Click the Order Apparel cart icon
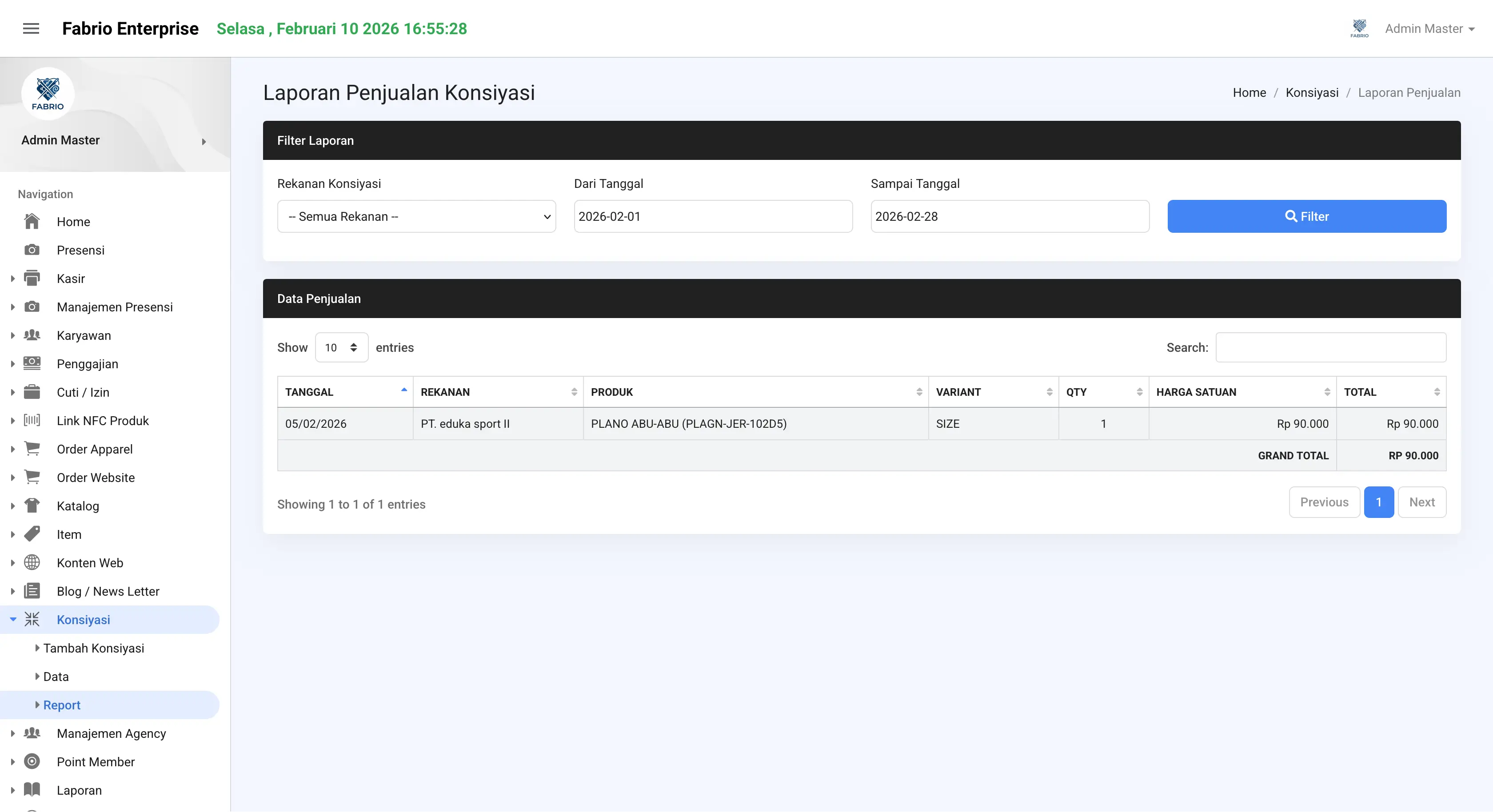 [x=32, y=449]
